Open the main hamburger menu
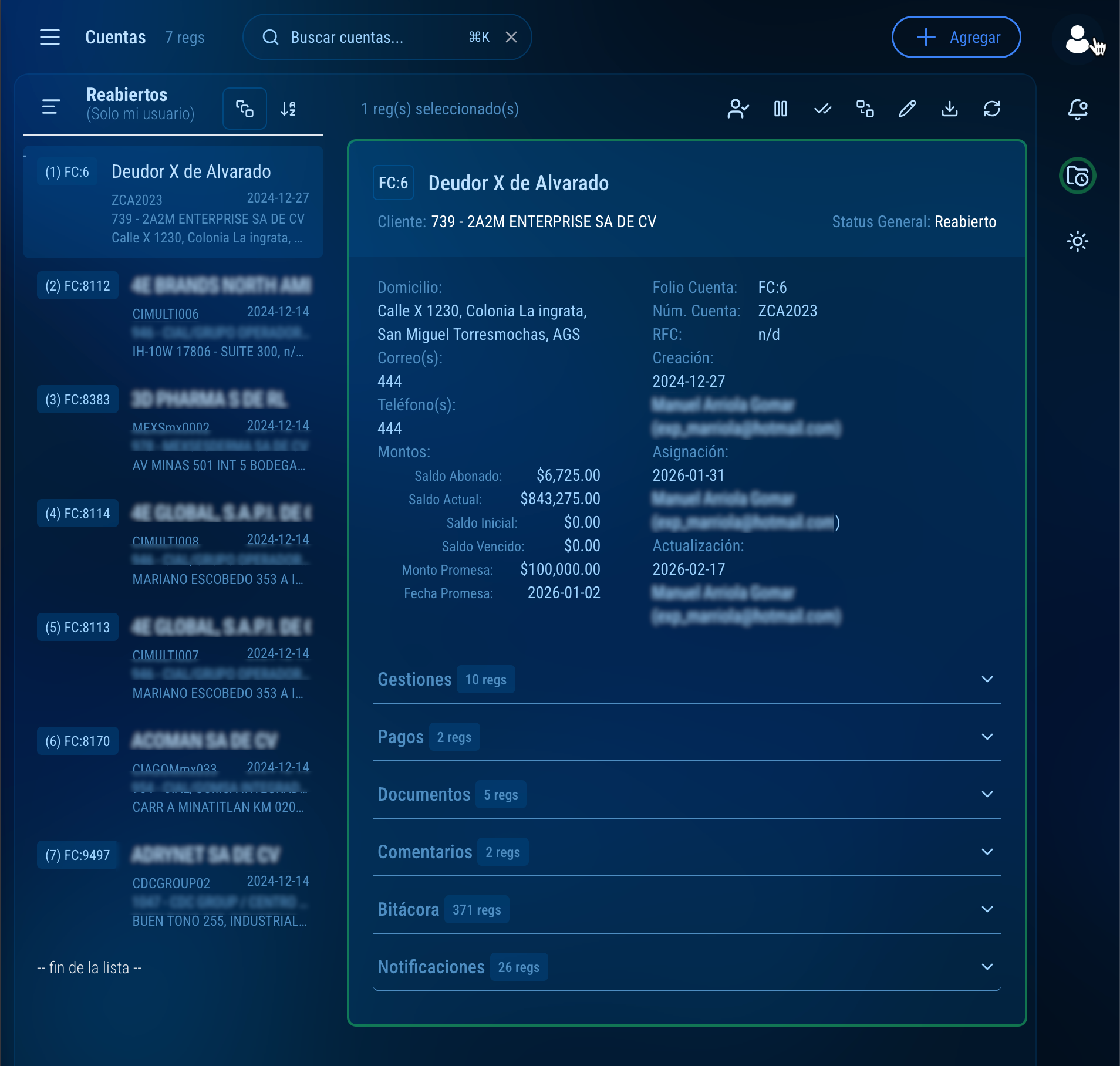Viewport: 1120px width, 1066px height. 50,37
